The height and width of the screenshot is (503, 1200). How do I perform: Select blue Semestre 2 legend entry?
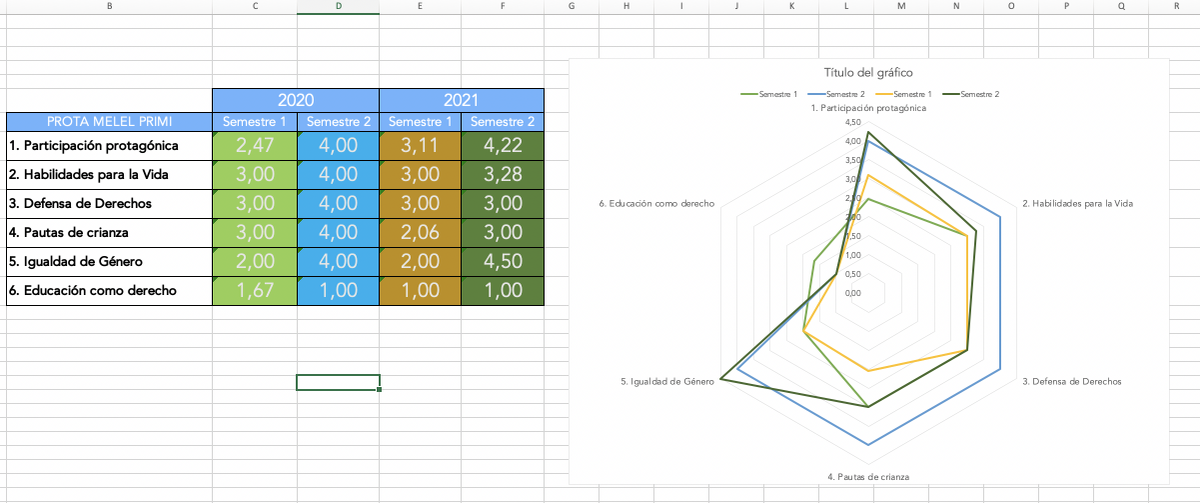[x=835, y=94]
